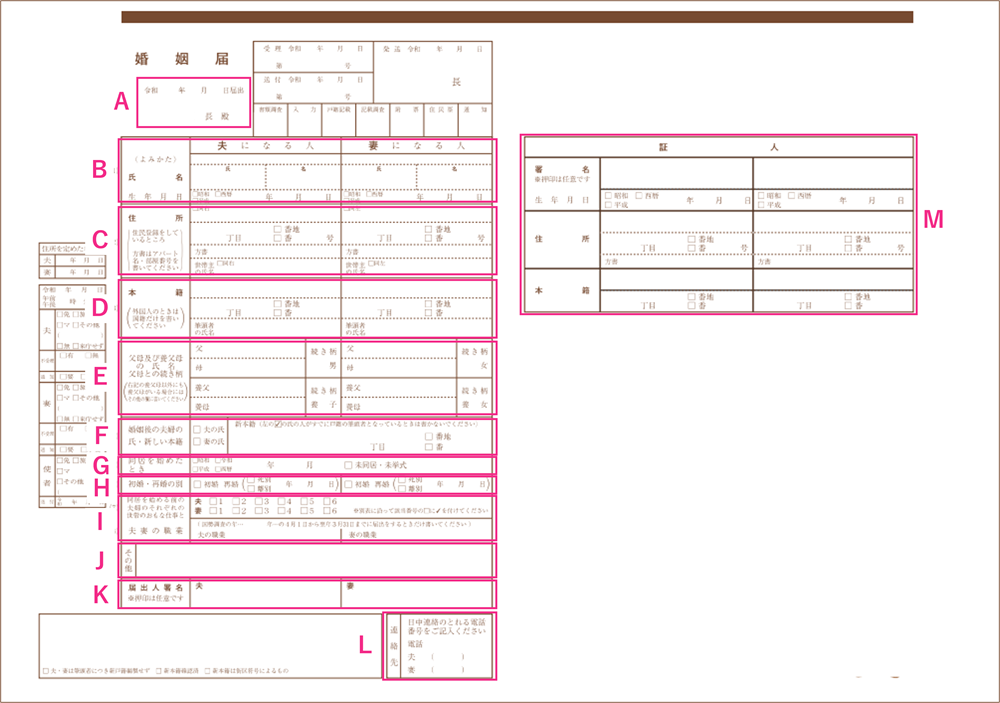
Task: Click the first witness's signature field
Action: click(x=676, y=173)
